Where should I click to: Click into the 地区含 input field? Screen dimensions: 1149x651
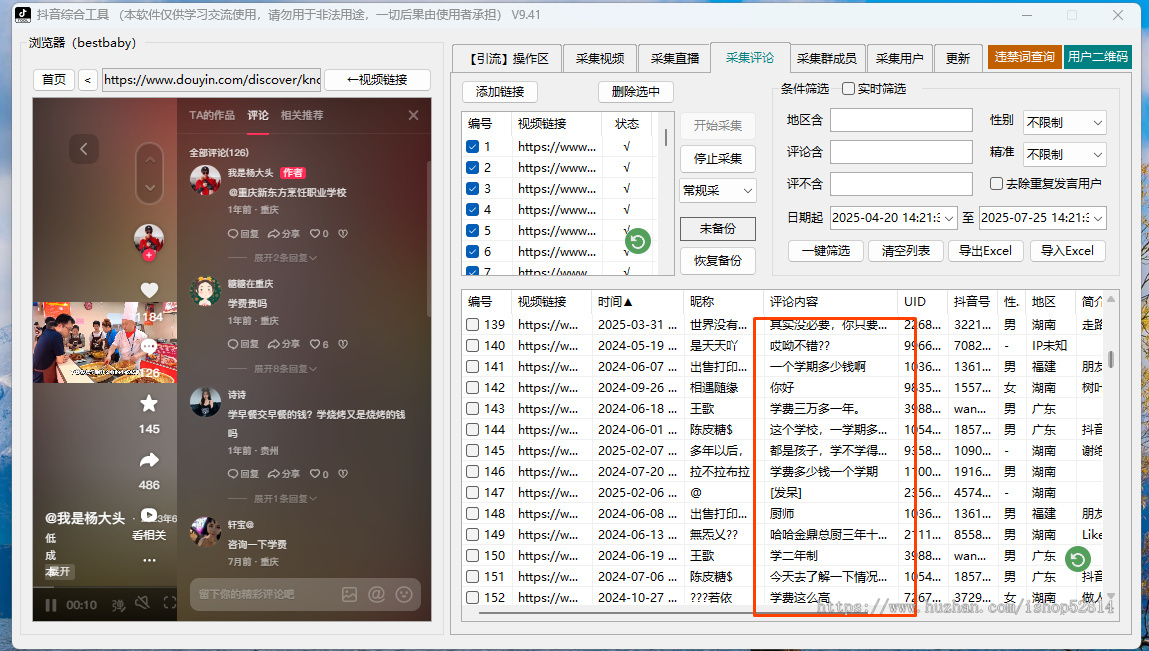click(x=901, y=120)
